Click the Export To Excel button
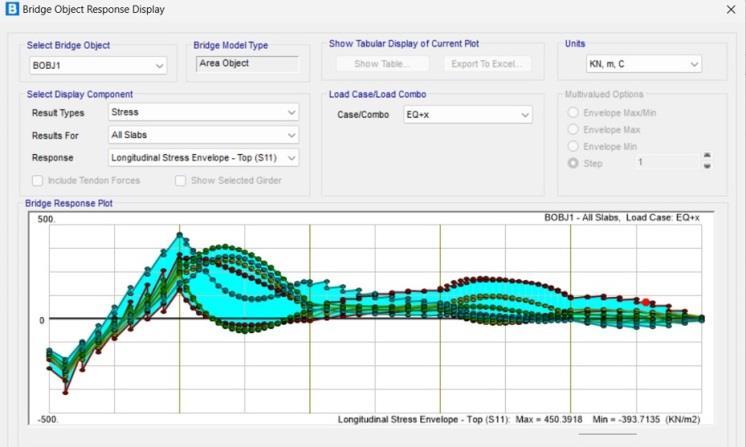The image size is (746, 447). click(487, 64)
